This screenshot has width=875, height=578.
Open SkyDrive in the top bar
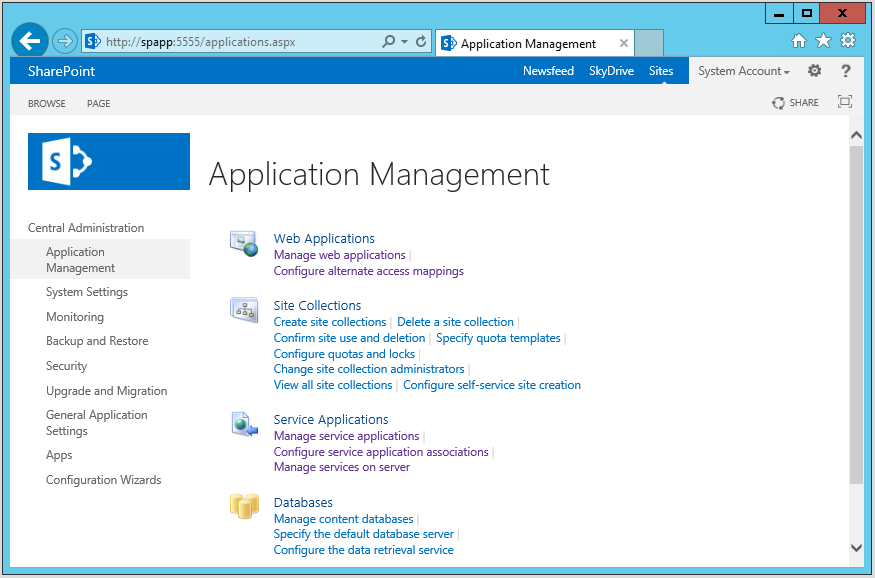[x=611, y=71]
